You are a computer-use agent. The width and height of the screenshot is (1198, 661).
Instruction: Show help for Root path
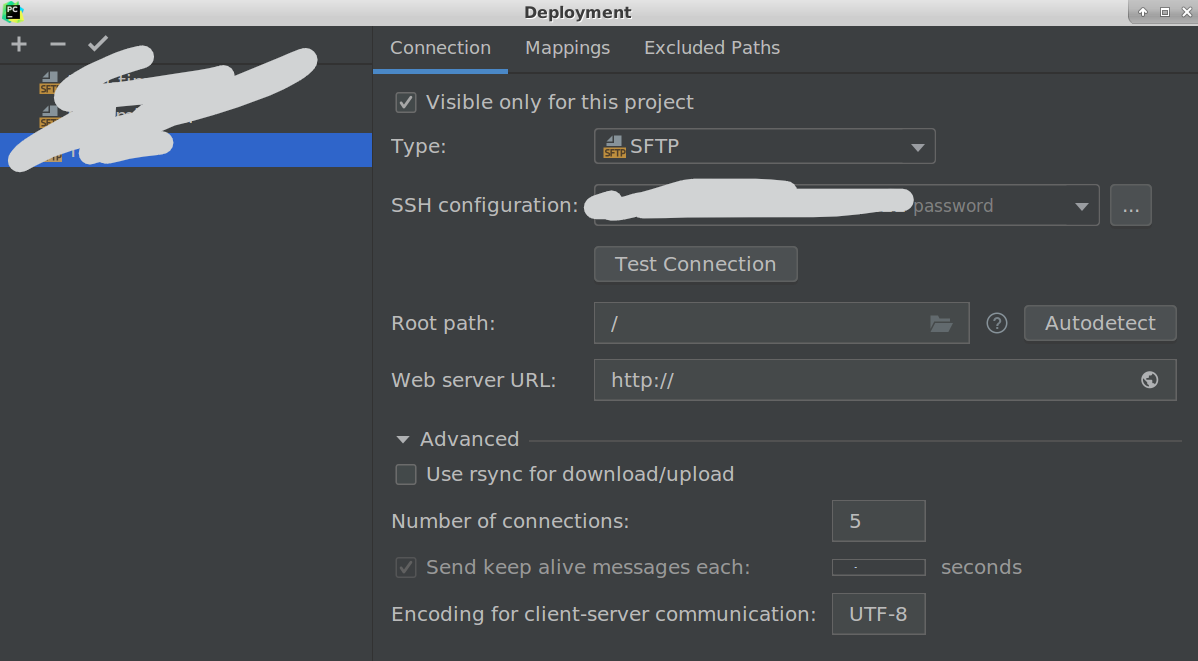tap(996, 323)
